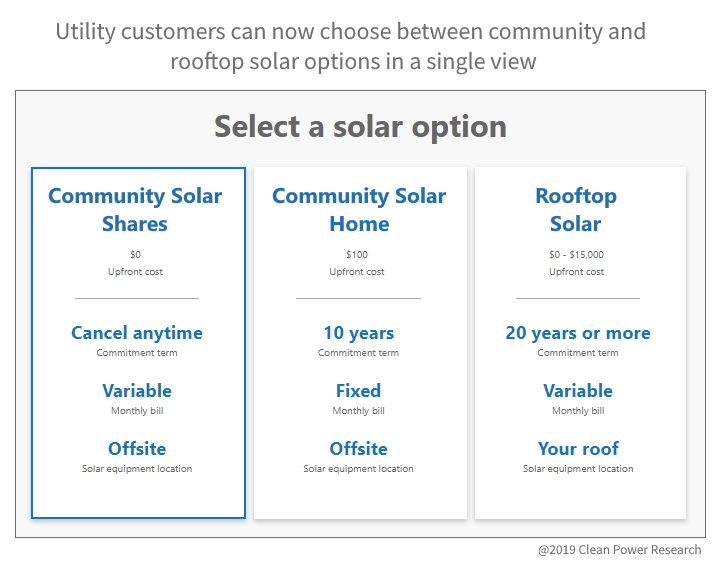
Task: Click "Your roof" equipment location
Action: [578, 449]
